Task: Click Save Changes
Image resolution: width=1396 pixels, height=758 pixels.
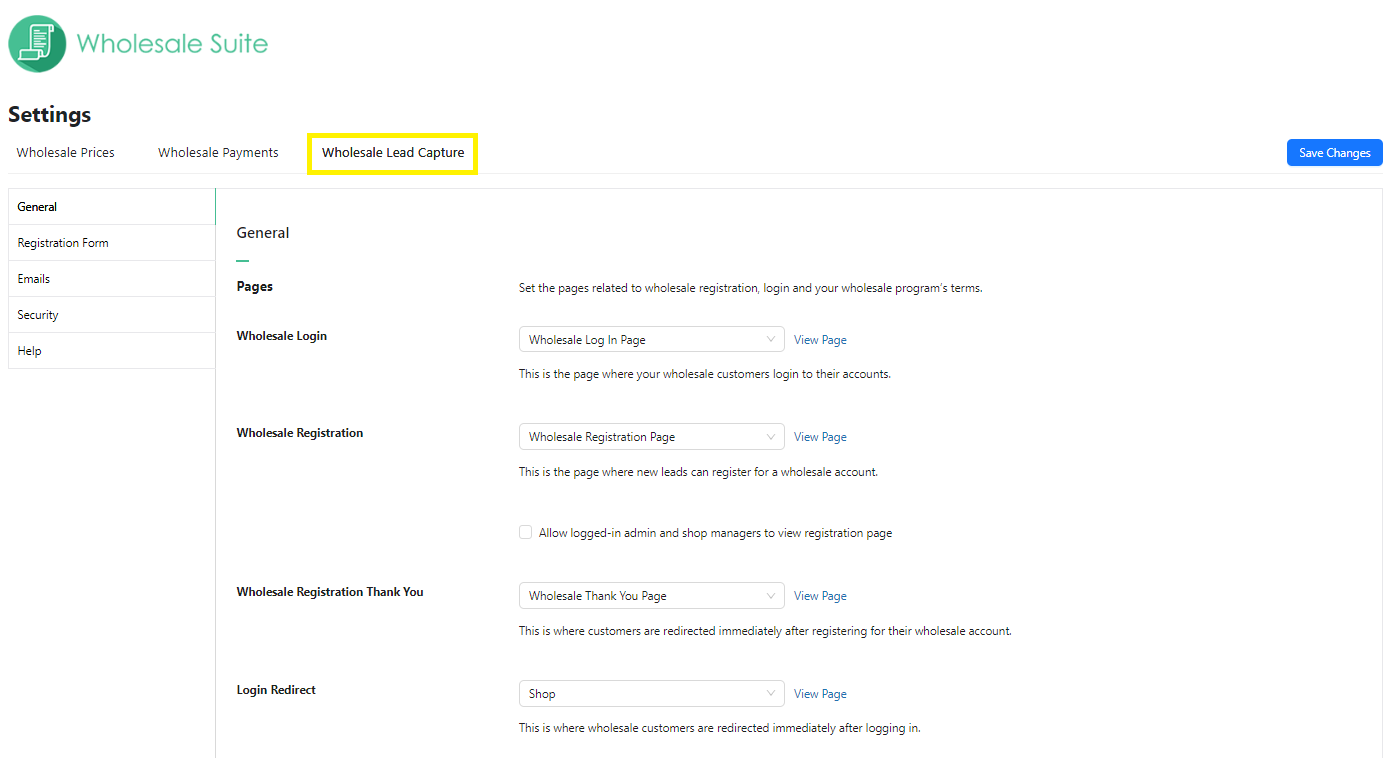Action: click(1334, 152)
